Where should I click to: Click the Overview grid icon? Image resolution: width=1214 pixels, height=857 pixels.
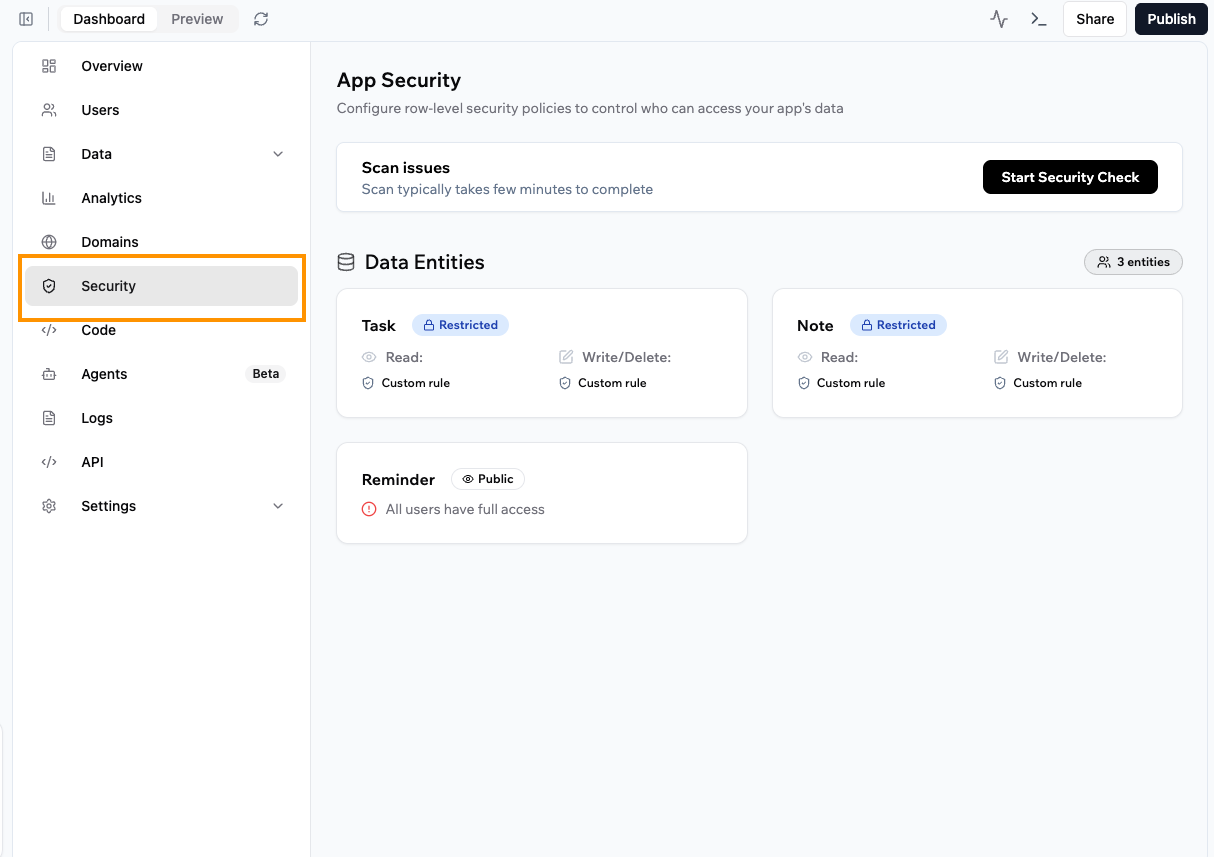point(49,66)
